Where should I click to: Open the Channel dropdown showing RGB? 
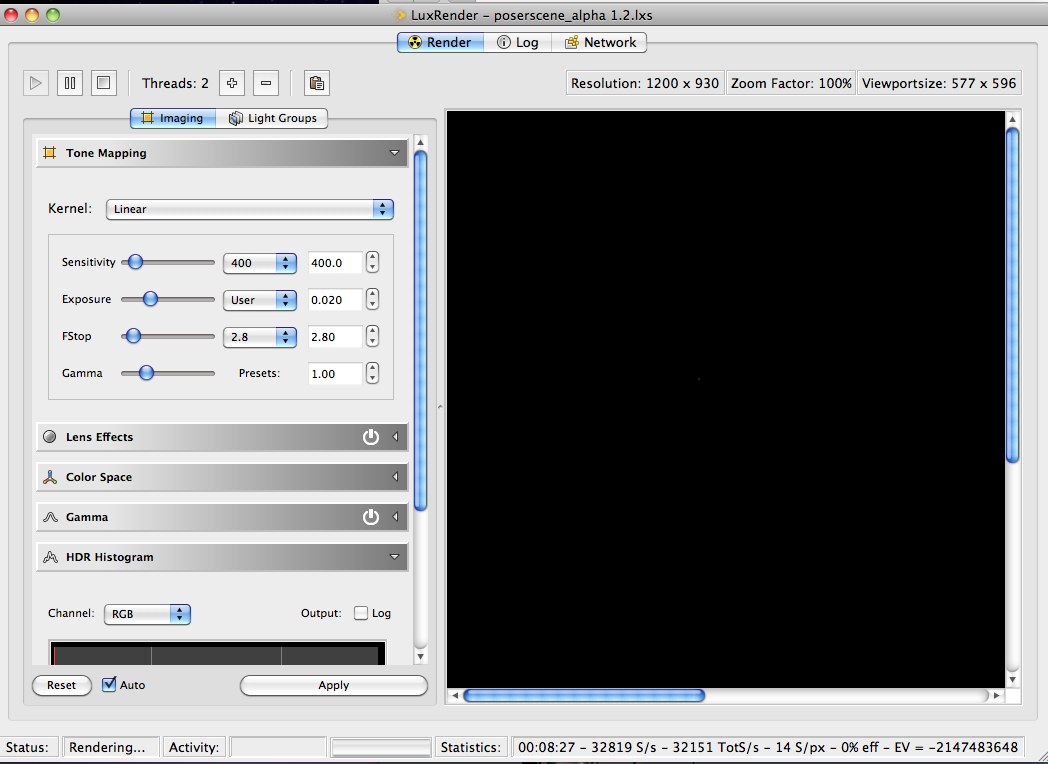(x=147, y=614)
